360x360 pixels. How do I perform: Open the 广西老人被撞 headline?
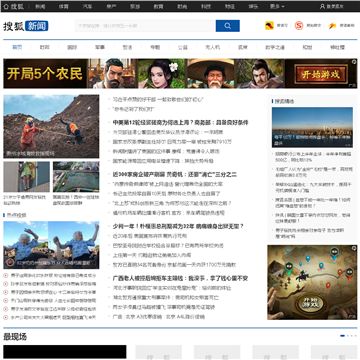180,278
